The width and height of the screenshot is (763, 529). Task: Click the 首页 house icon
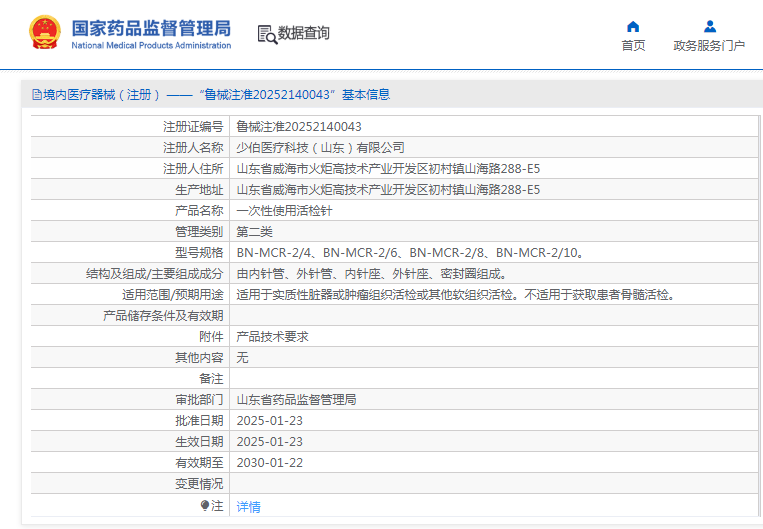(x=633, y=26)
